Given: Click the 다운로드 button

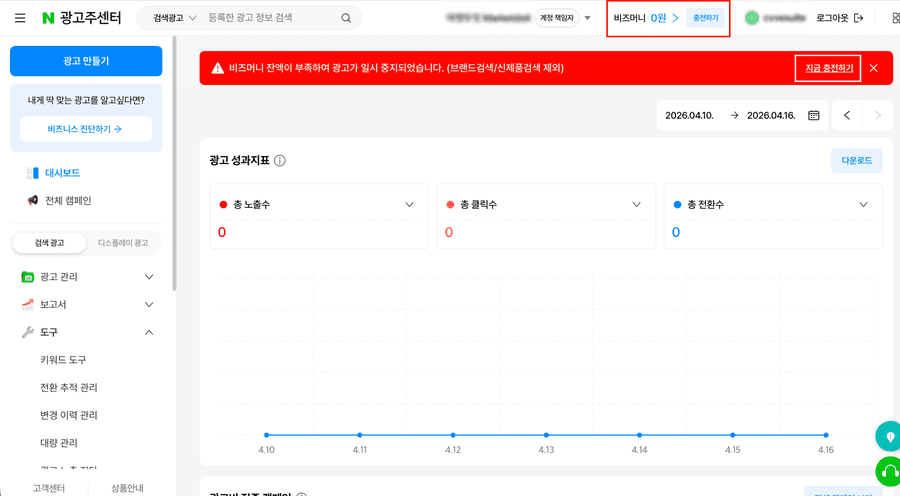Looking at the screenshot, I should pos(856,161).
